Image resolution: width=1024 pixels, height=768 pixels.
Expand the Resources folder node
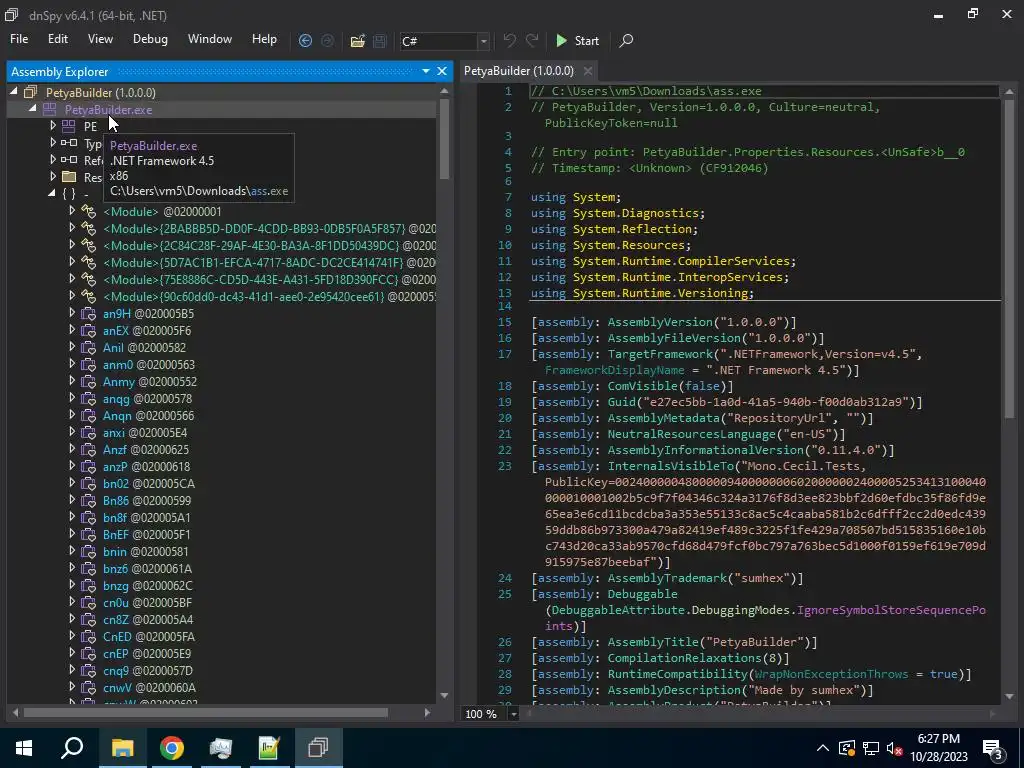coord(53,176)
